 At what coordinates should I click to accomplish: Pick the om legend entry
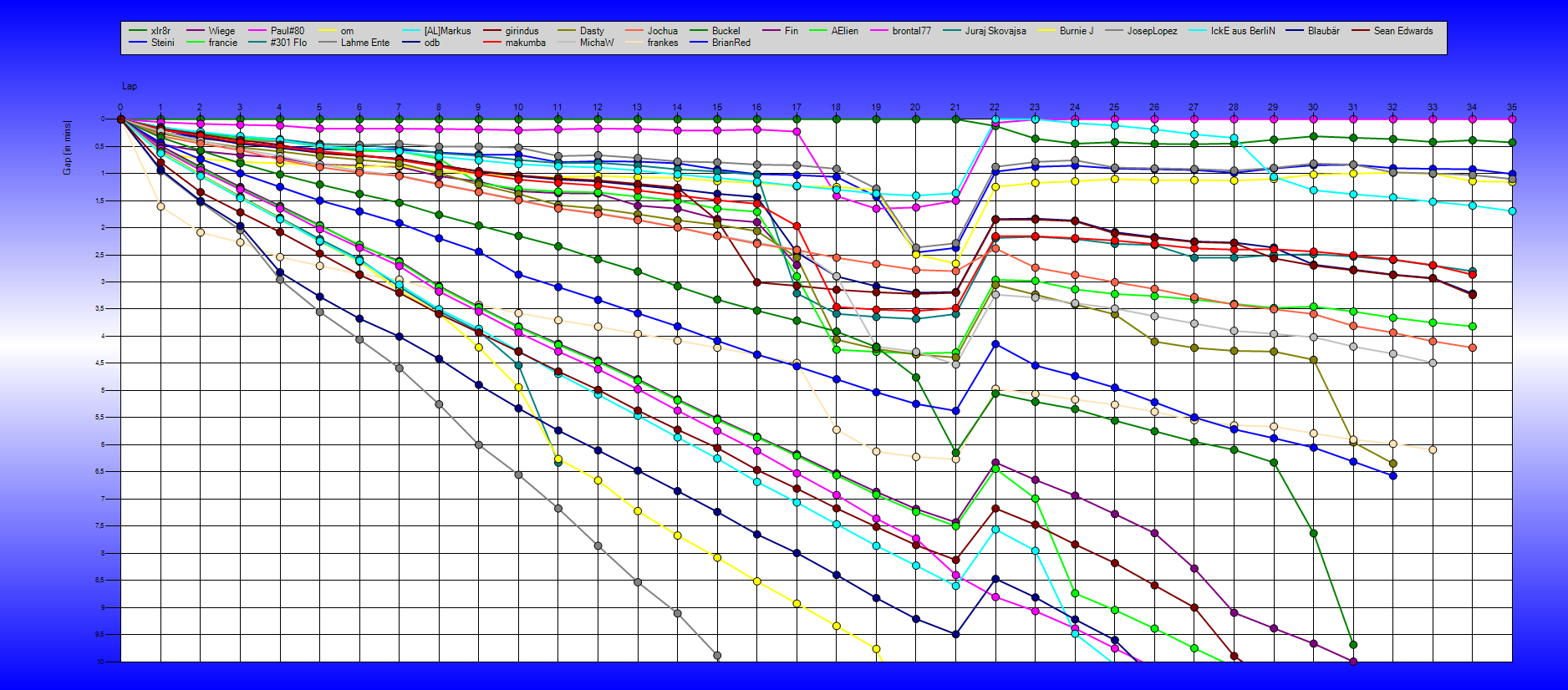point(347,31)
